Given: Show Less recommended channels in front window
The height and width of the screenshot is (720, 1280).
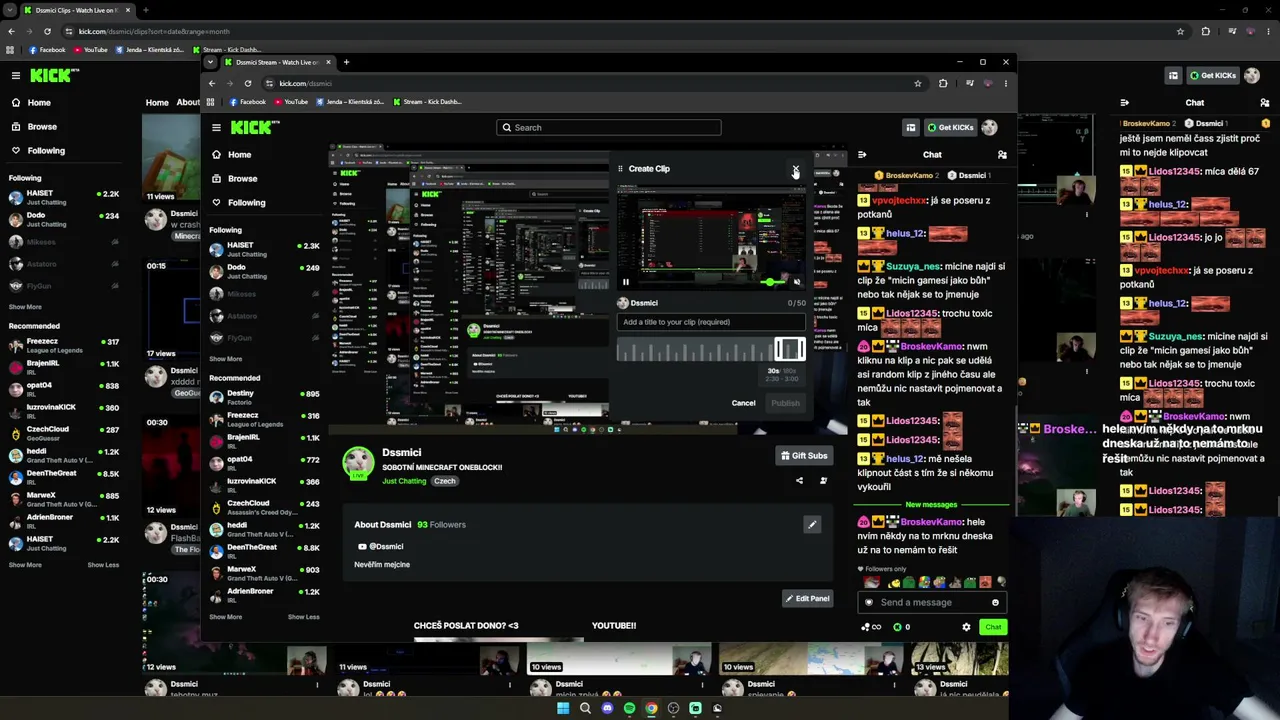Looking at the screenshot, I should 304,617.
